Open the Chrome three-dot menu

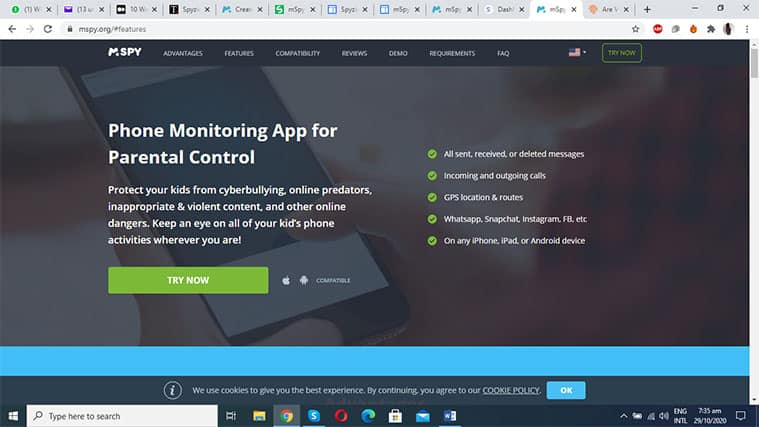pyautogui.click(x=747, y=29)
